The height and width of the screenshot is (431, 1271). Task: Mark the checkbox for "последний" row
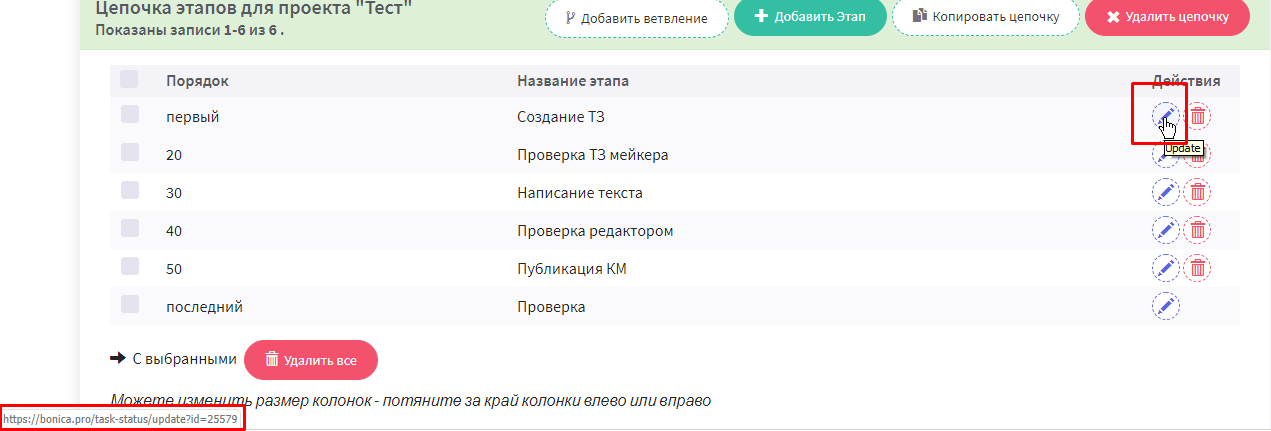coord(130,304)
